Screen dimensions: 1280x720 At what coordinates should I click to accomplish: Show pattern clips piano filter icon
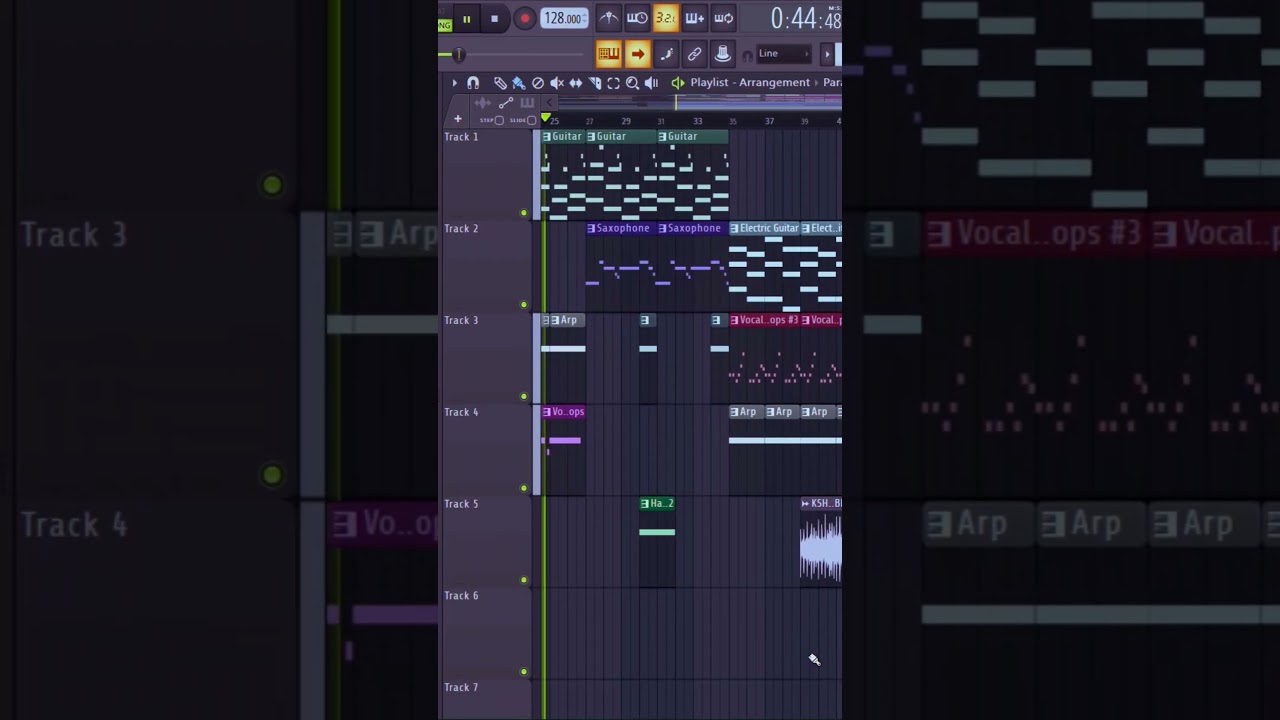(527, 103)
